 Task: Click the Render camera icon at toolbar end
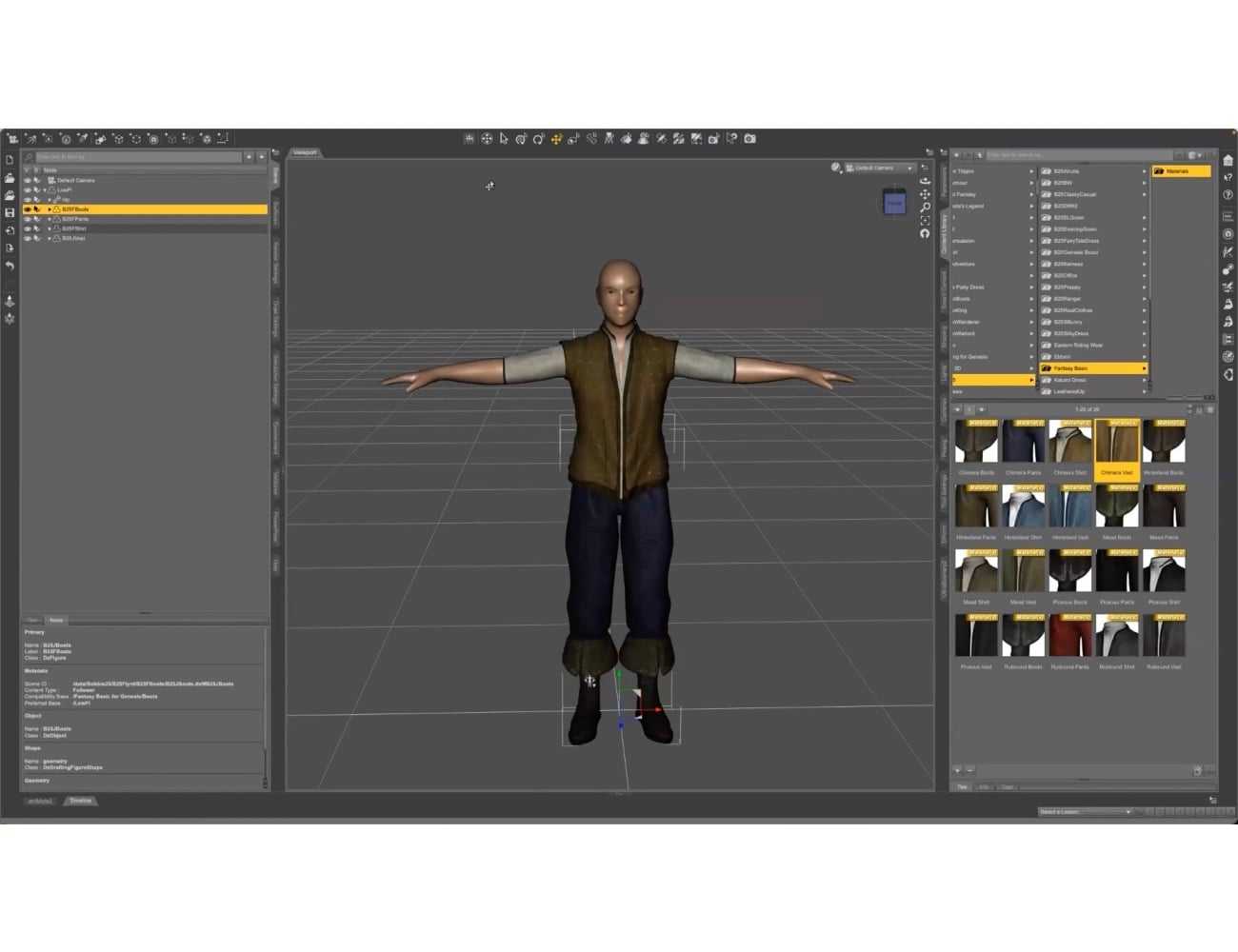click(x=749, y=139)
